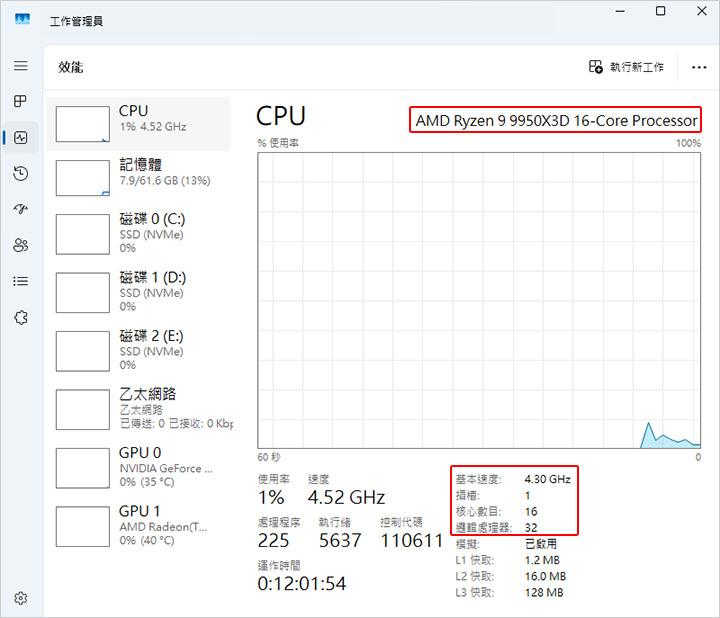Open the Users page icon
This screenshot has height=618, width=720.
[20, 245]
